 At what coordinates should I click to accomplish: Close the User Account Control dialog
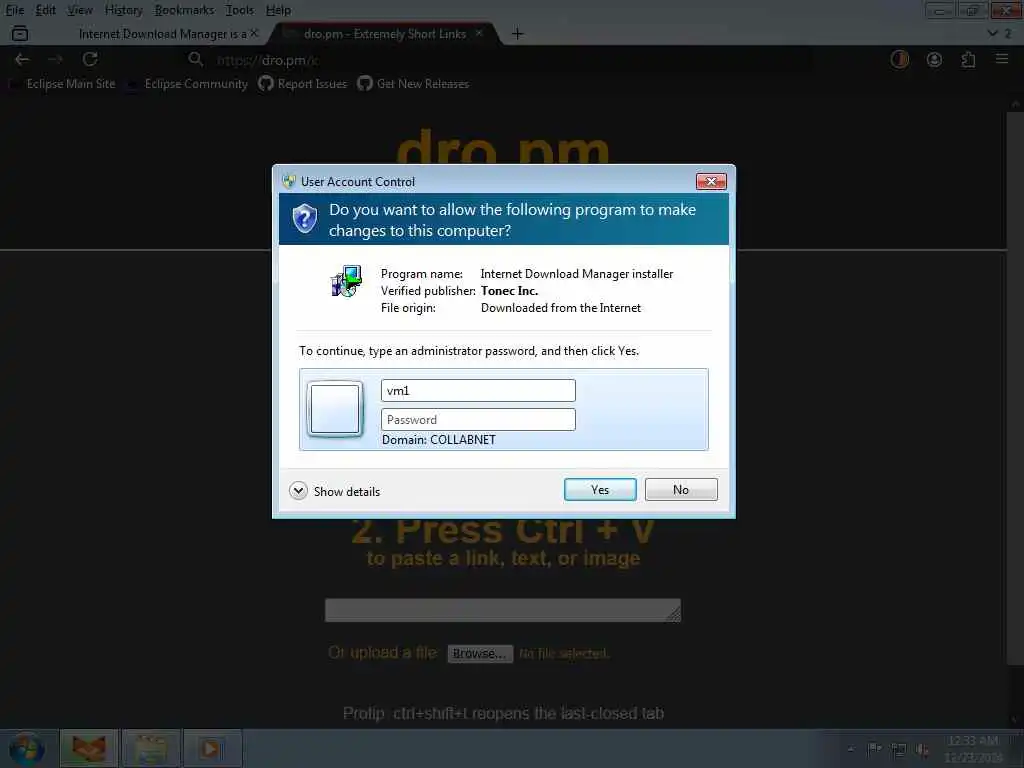click(x=711, y=182)
